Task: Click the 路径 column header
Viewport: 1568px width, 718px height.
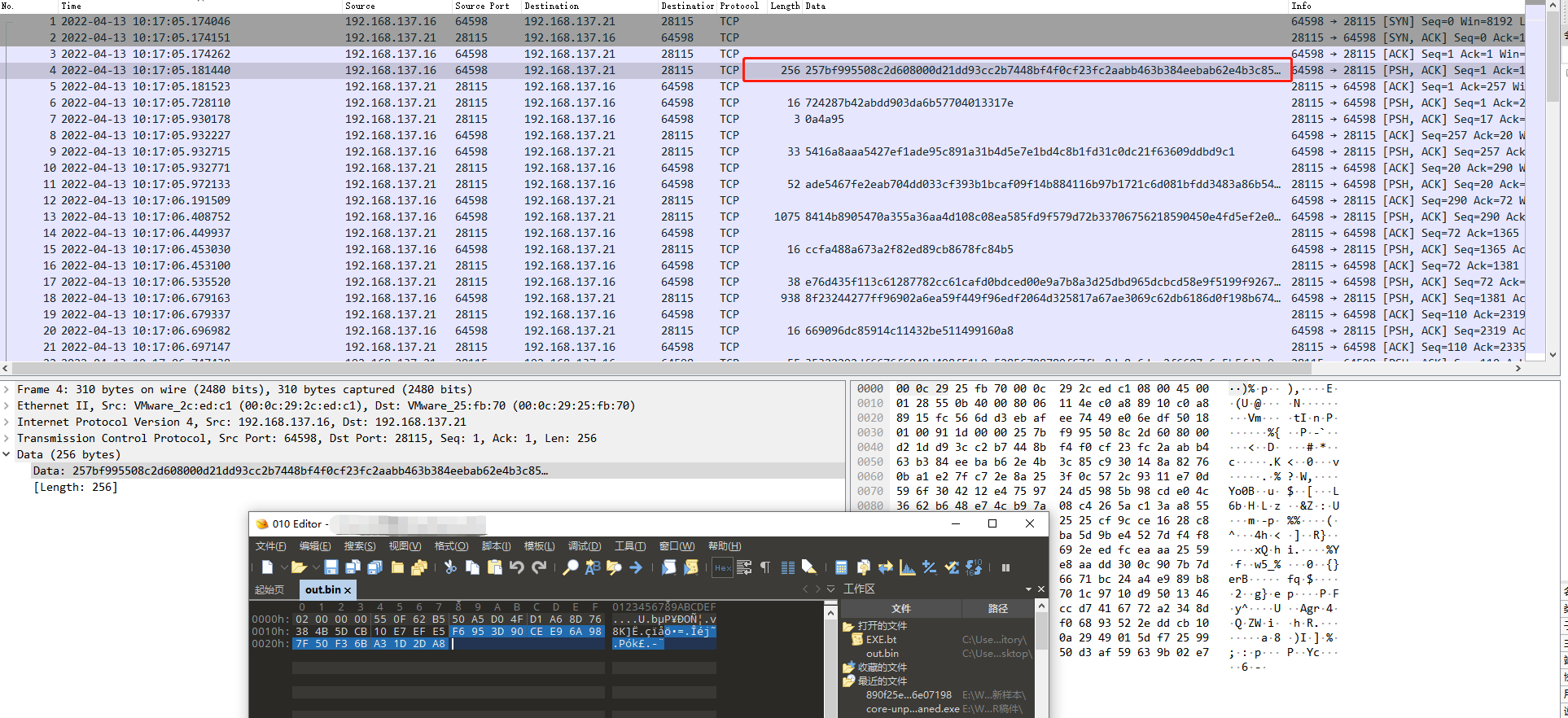Action: coord(998,608)
